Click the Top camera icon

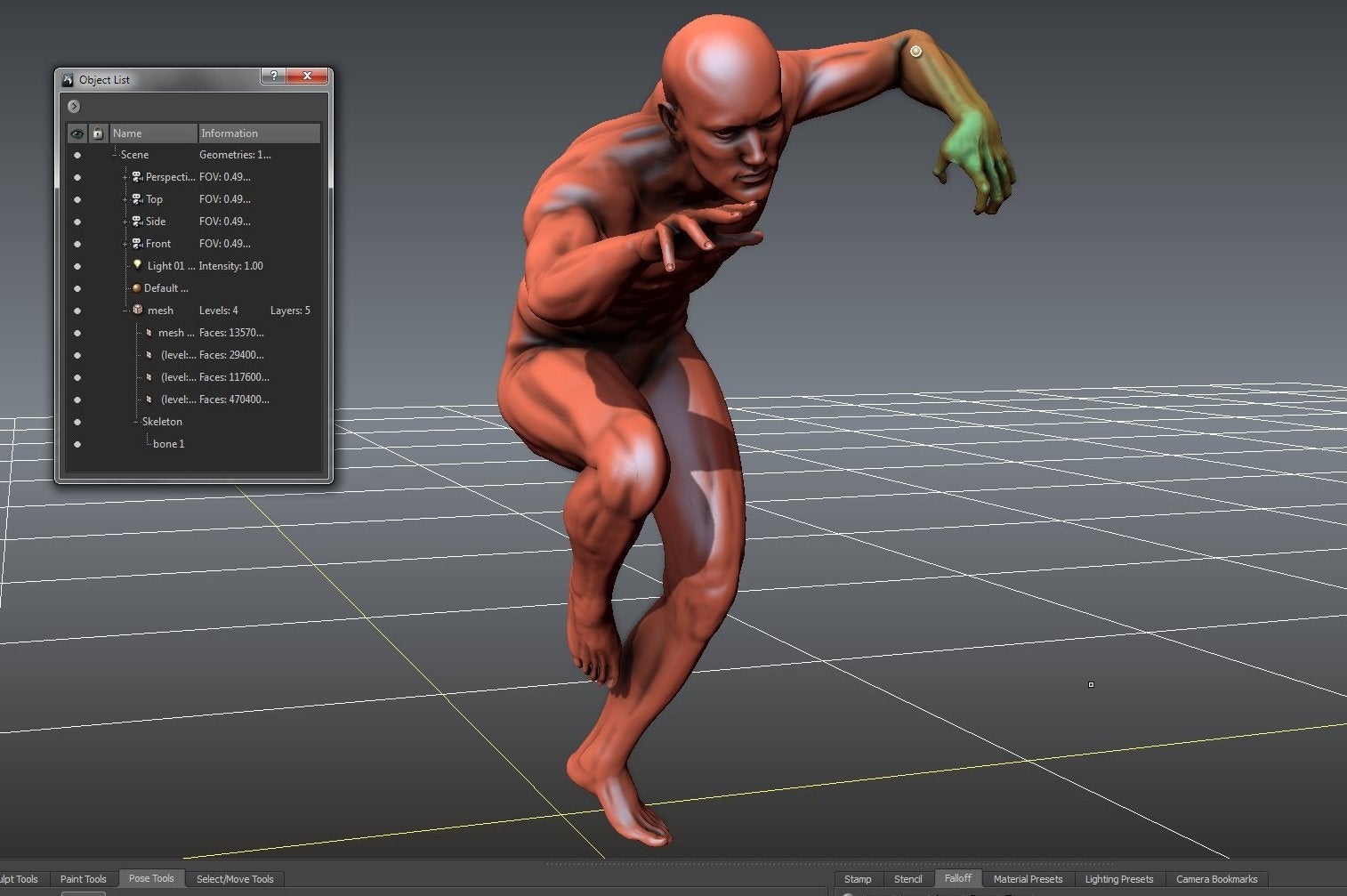point(137,199)
